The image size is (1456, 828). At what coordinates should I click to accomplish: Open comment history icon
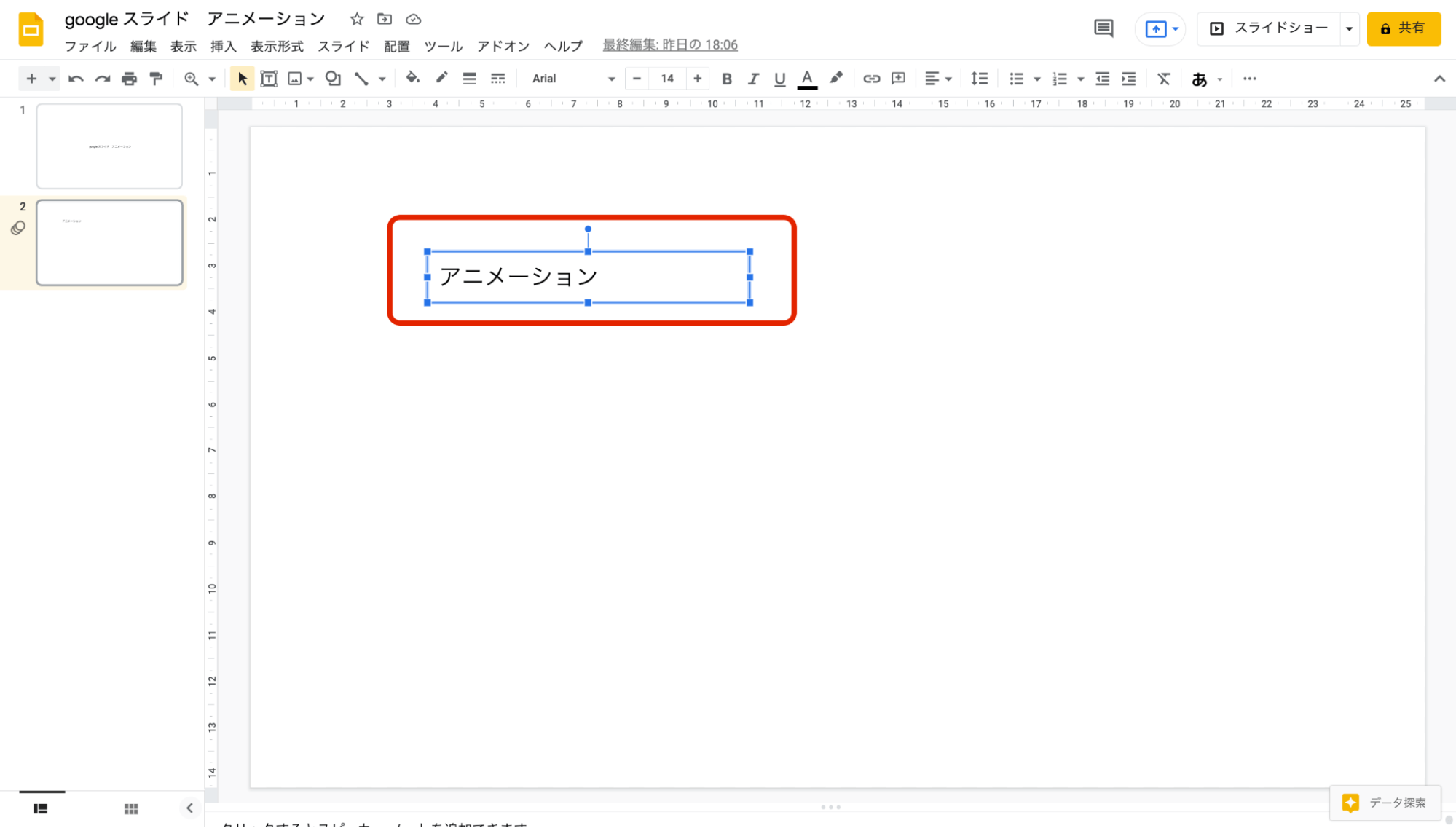click(1104, 28)
